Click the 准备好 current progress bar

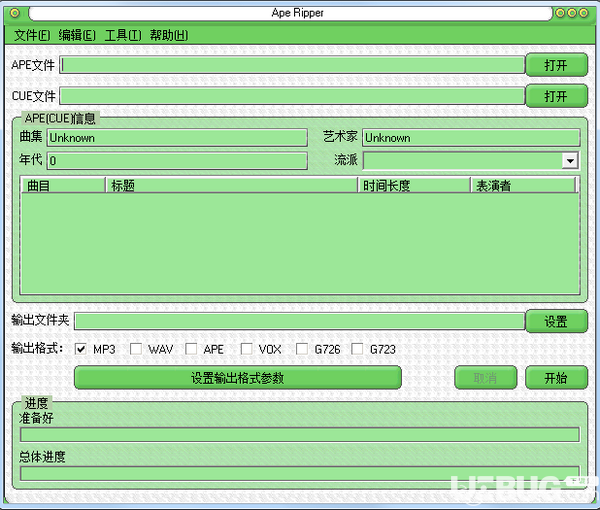point(300,435)
